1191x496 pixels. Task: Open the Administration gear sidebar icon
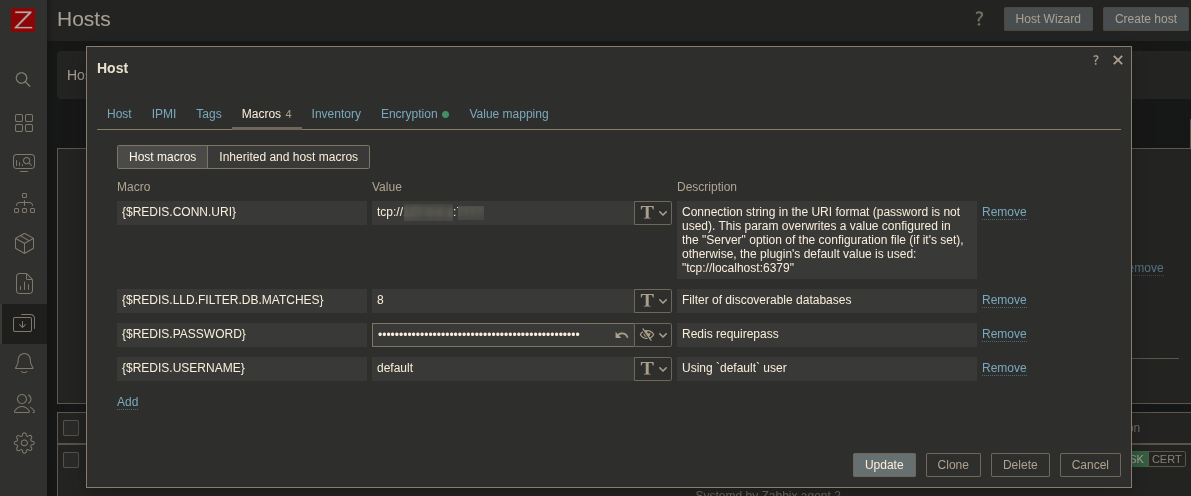click(24, 443)
